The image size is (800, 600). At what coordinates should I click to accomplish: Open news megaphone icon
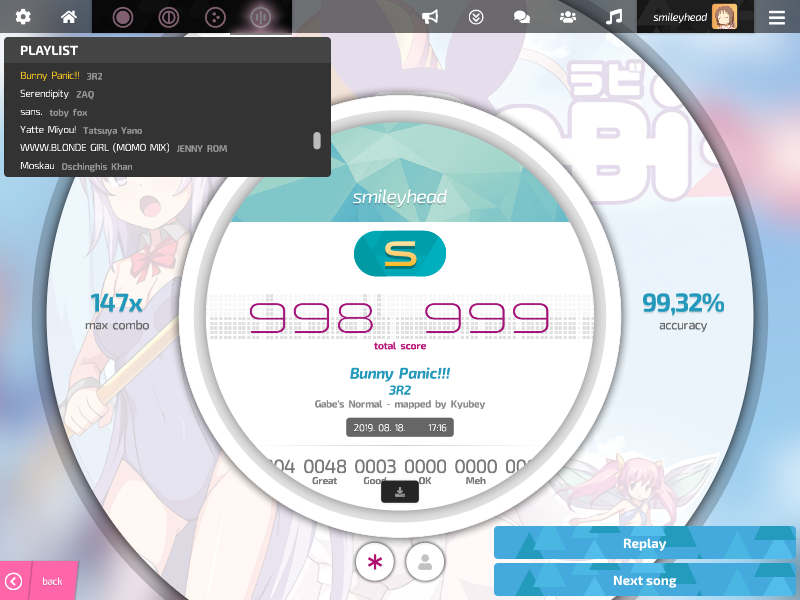430,17
